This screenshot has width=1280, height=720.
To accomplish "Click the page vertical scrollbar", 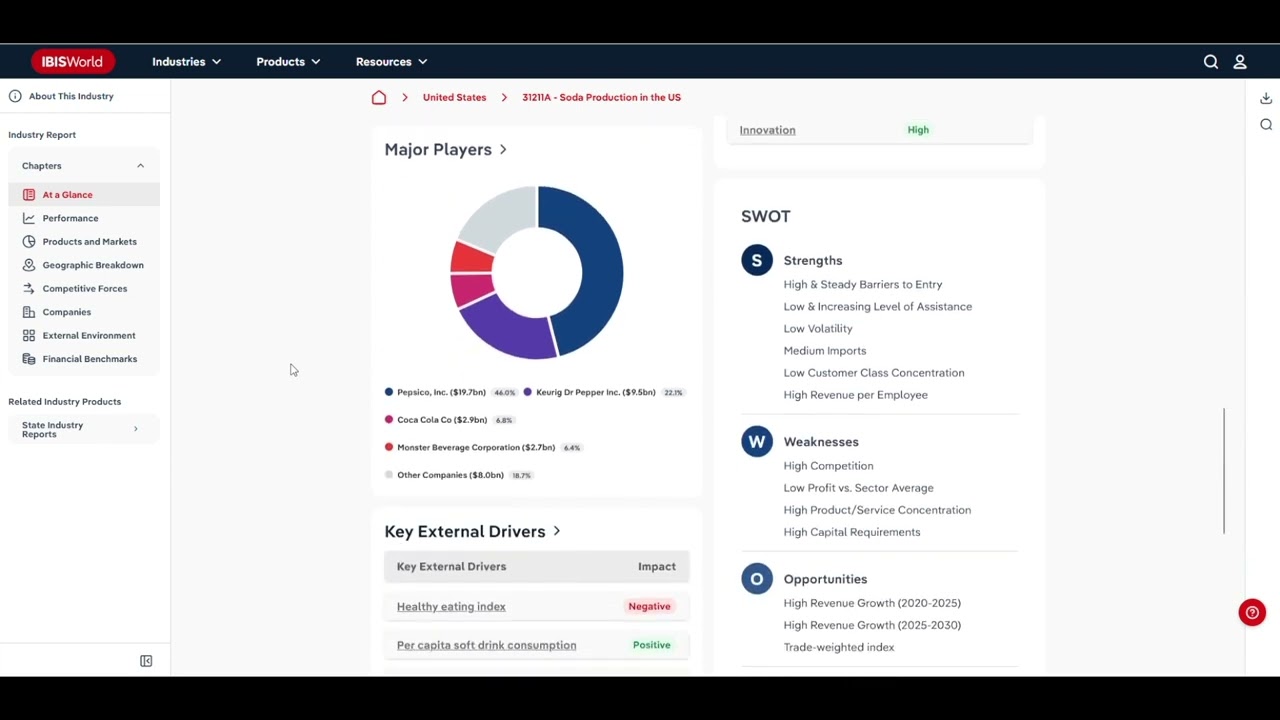I will (x=1224, y=471).
